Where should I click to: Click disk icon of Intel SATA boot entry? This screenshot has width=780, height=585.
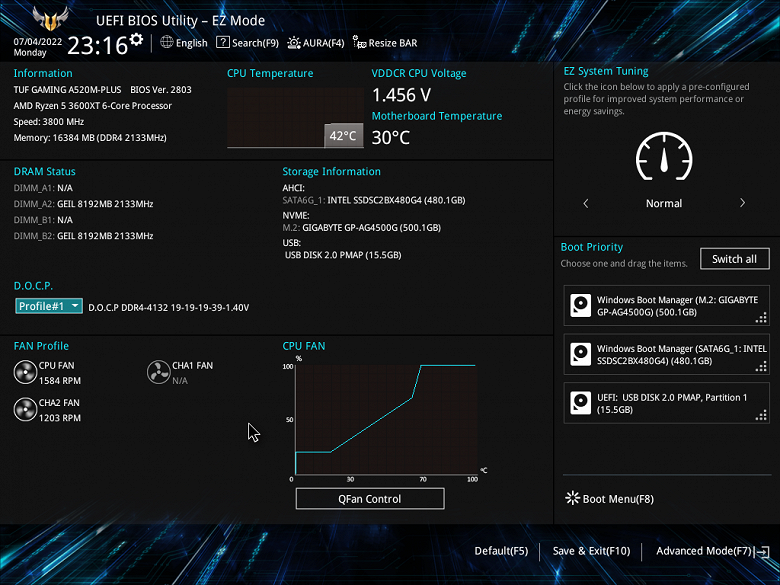coord(581,354)
